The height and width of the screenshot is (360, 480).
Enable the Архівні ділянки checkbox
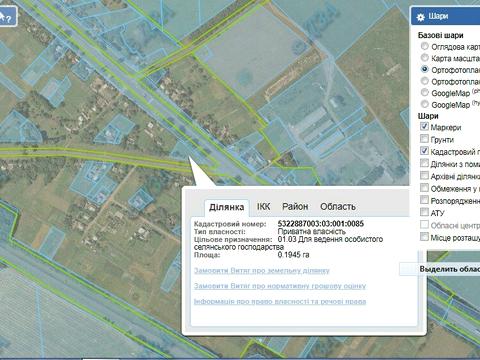pyautogui.click(x=424, y=175)
